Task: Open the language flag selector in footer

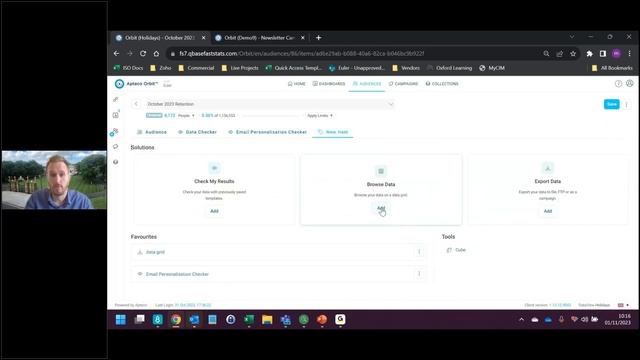Action: point(623,305)
